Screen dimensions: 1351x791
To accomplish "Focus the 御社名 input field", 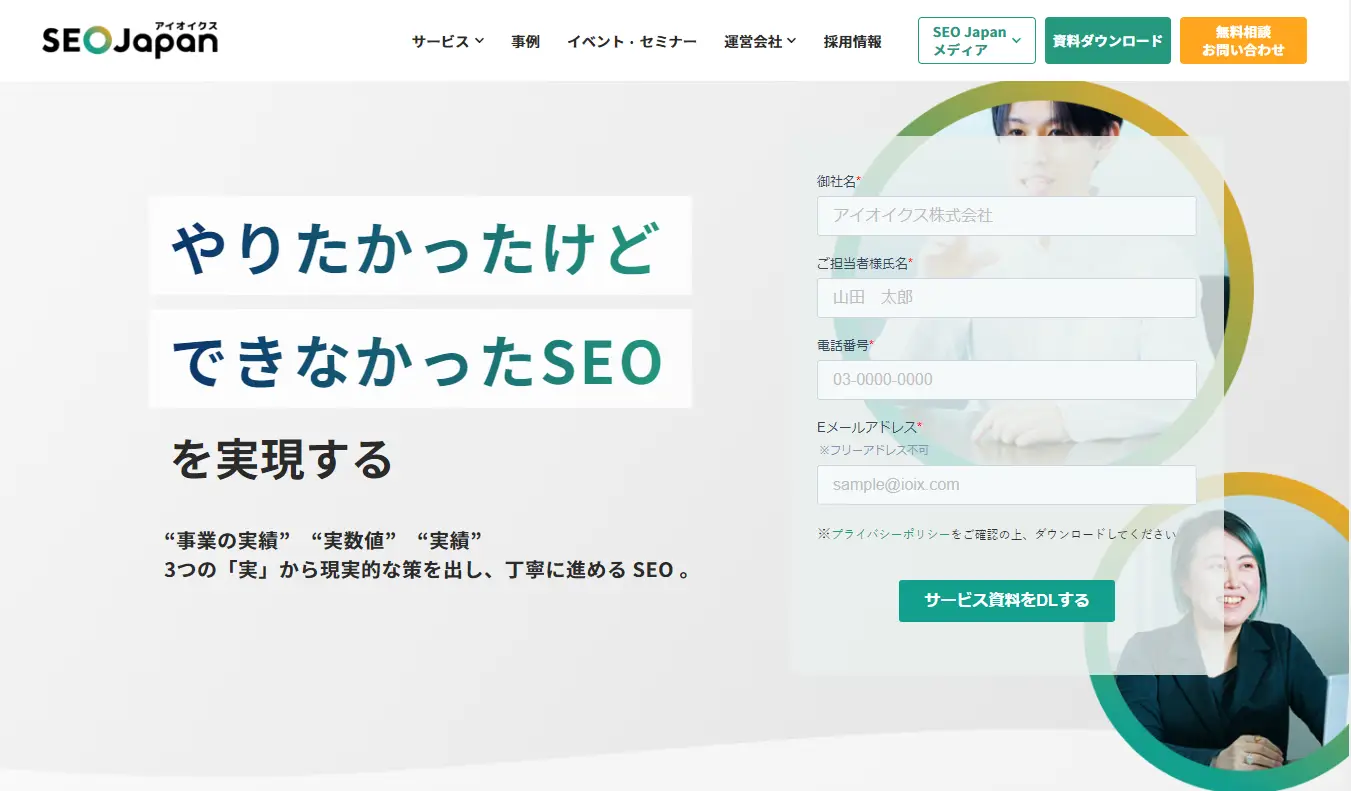I will point(1006,215).
